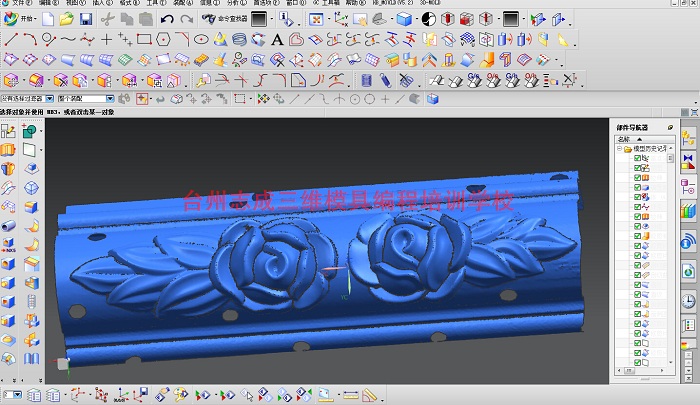Choose the Polygon hexagon tool
700x405 pixels.
point(163,40)
